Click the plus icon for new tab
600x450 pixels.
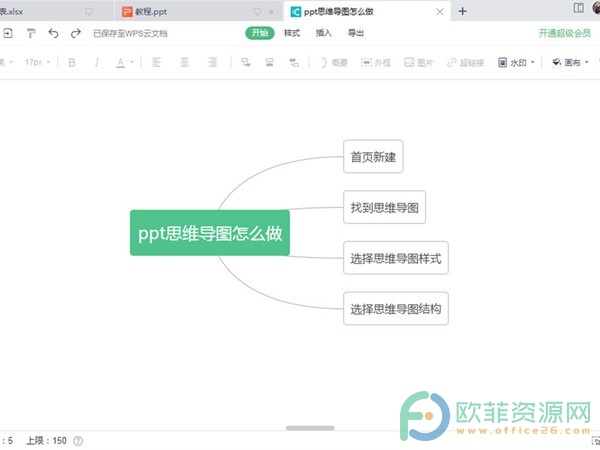462,11
